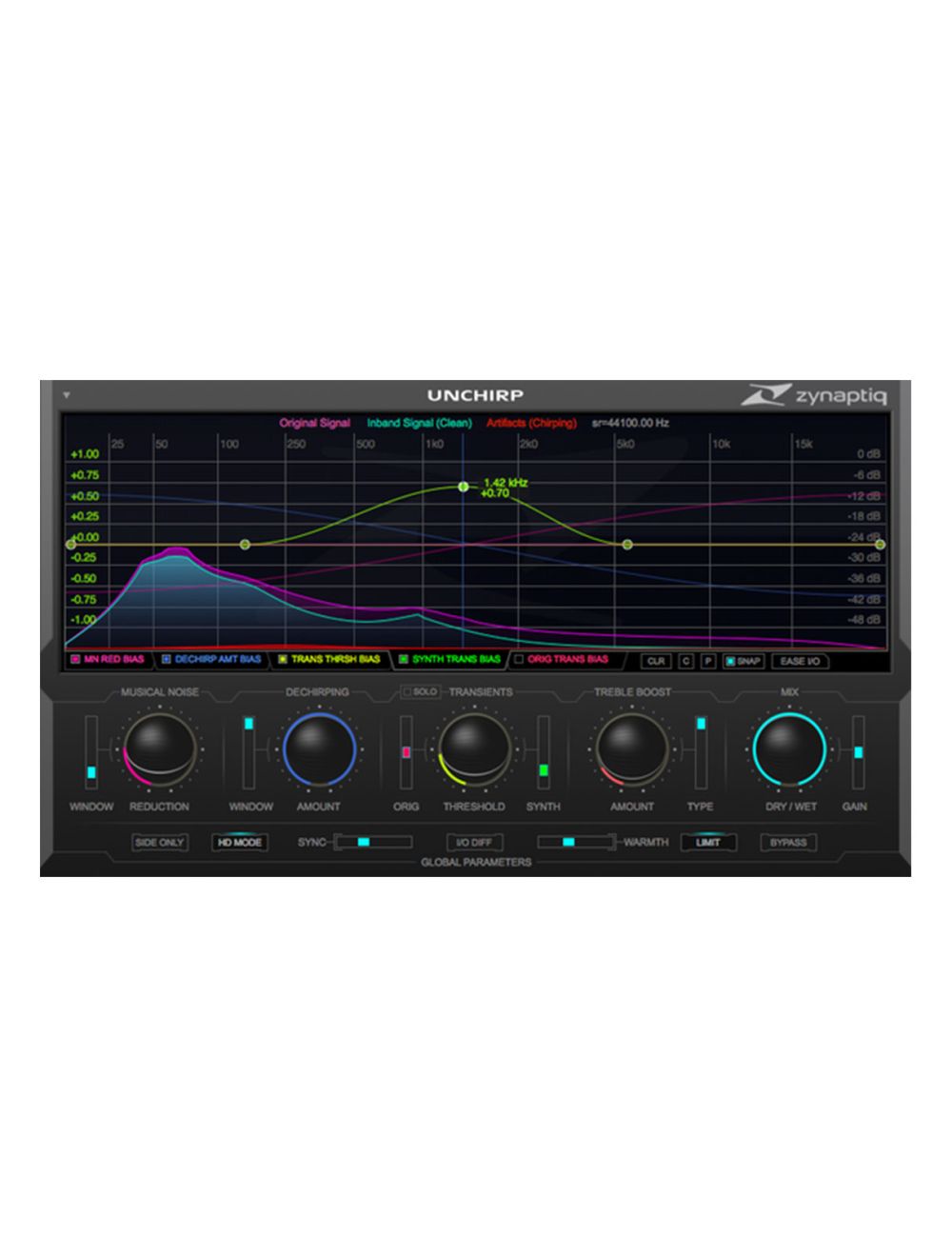Toggle the SYNTH TRANS BIAS checkbox

click(x=403, y=659)
